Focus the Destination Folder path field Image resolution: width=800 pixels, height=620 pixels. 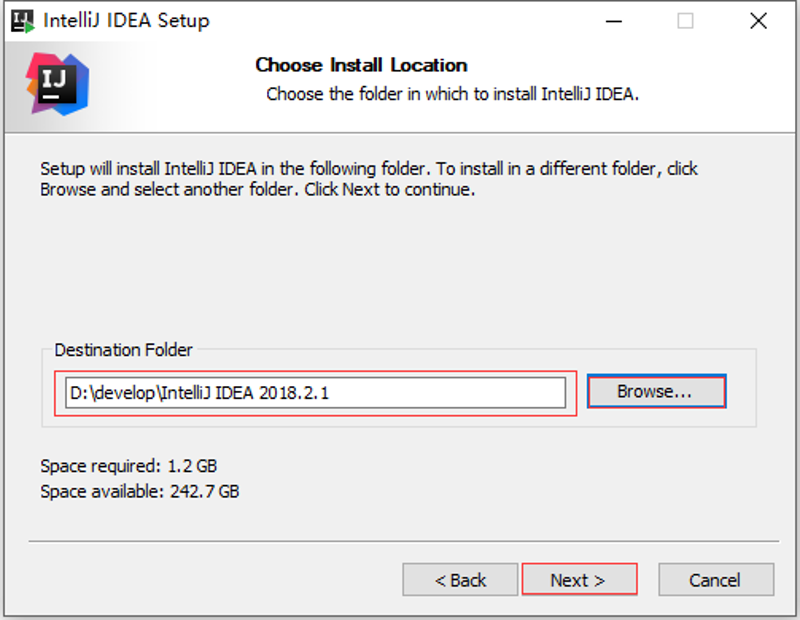coord(315,392)
